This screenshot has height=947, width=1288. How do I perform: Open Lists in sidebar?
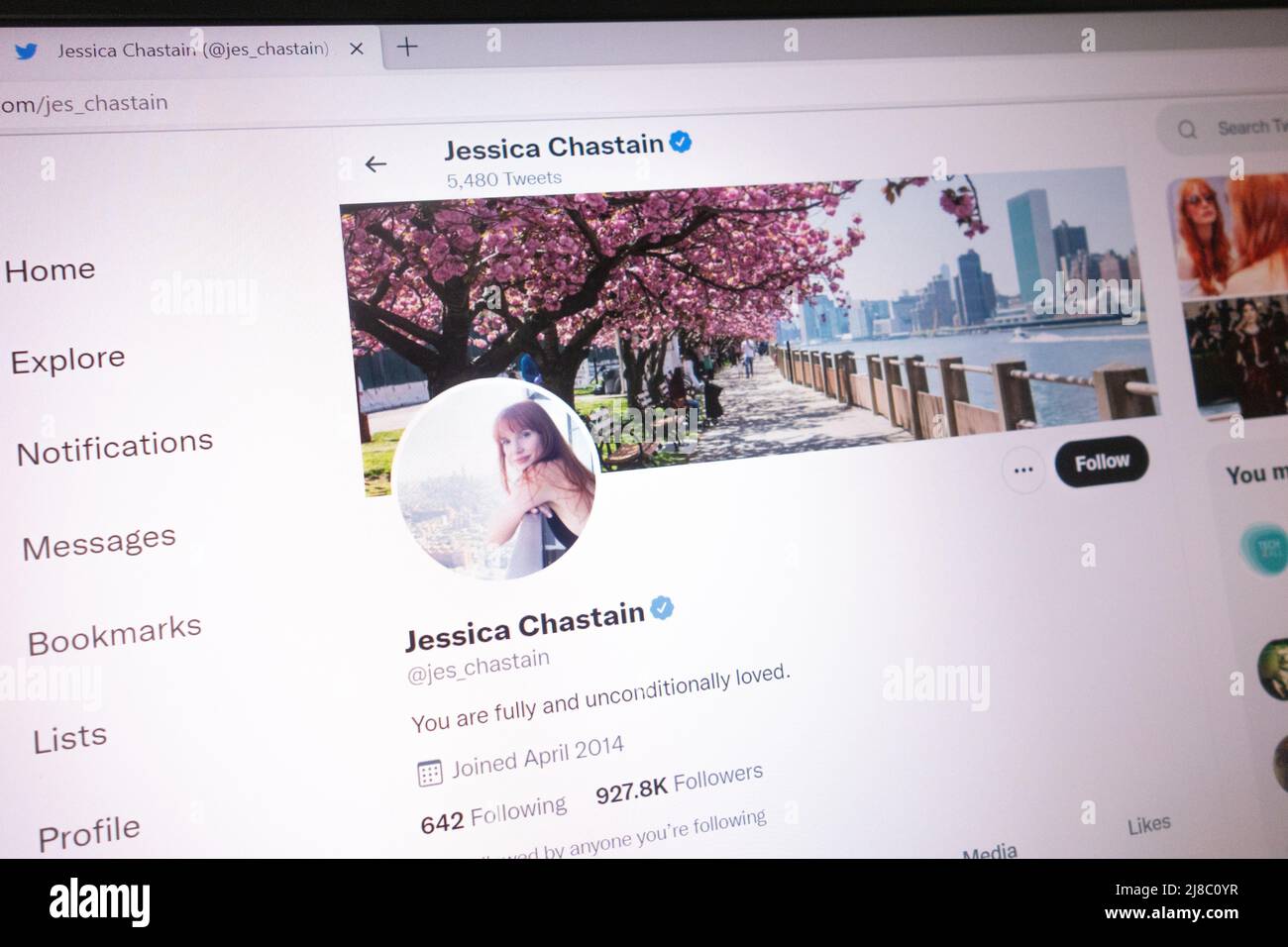coord(69,739)
